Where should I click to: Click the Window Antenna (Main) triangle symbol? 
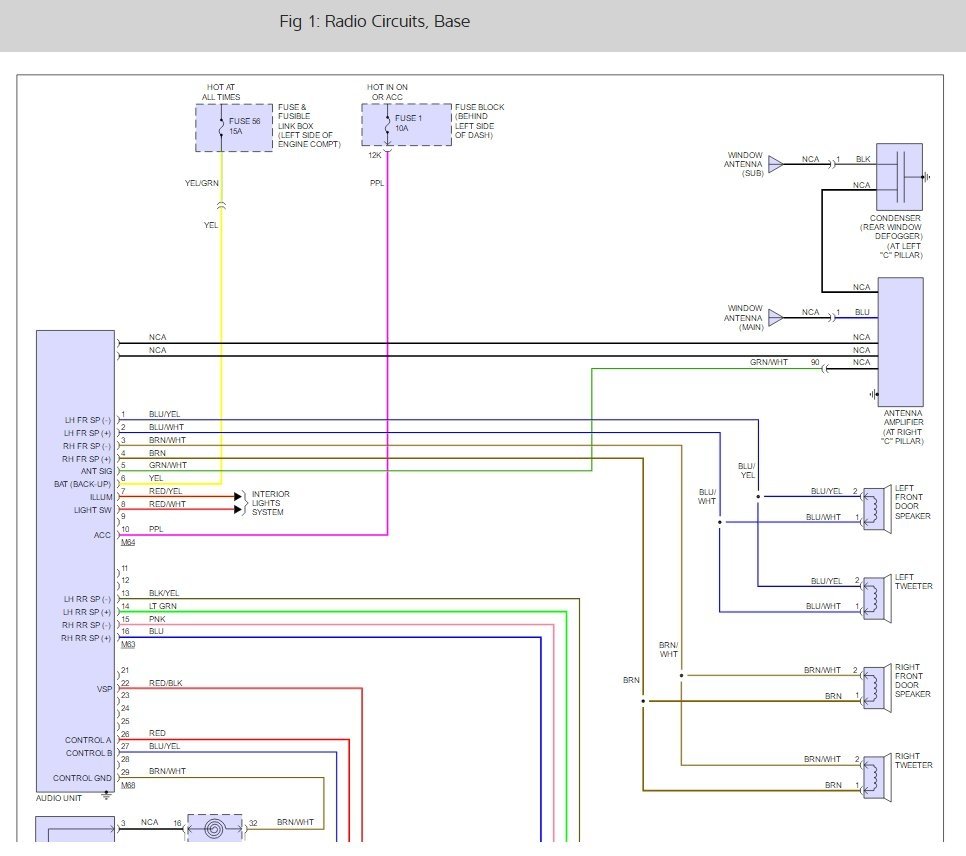click(x=776, y=317)
